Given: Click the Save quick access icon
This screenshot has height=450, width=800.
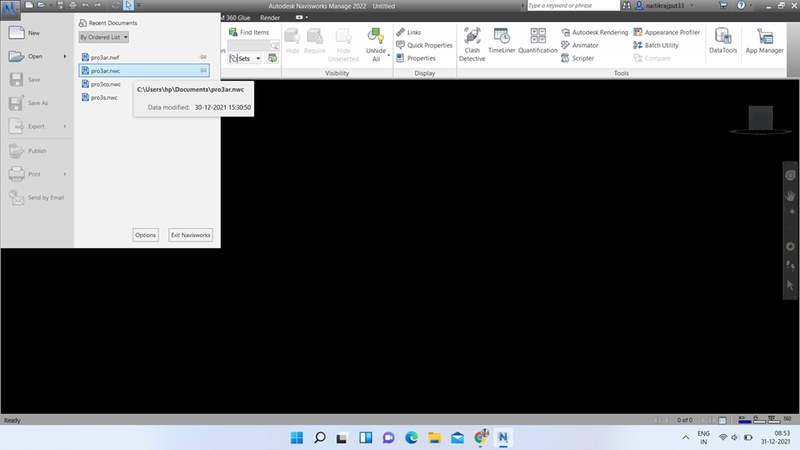Looking at the screenshot, I should click(x=60, y=5).
